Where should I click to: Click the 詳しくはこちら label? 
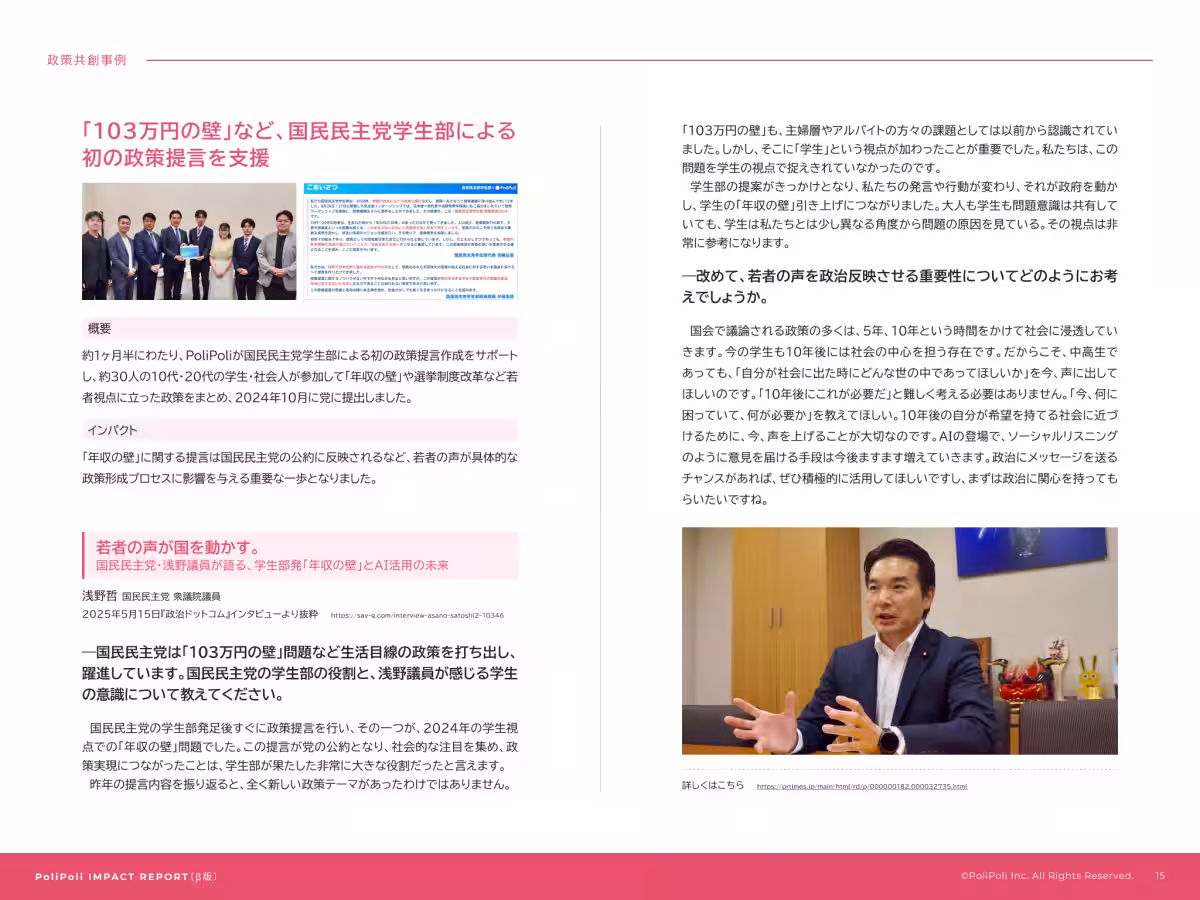(713, 785)
